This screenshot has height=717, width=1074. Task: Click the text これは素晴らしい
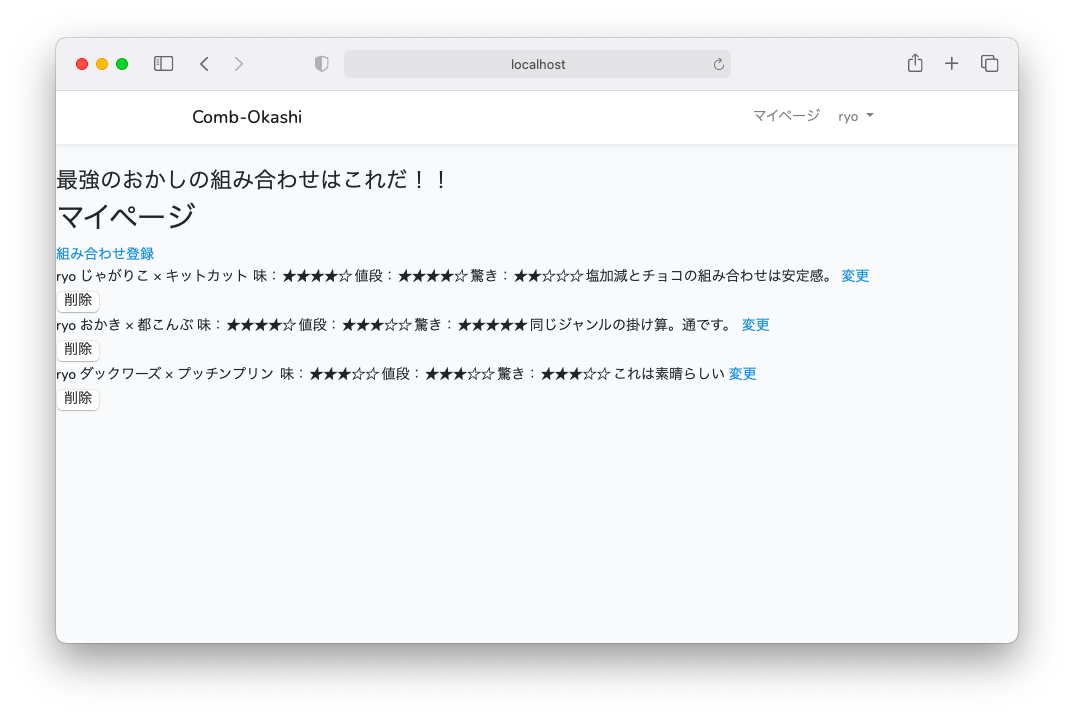point(669,373)
